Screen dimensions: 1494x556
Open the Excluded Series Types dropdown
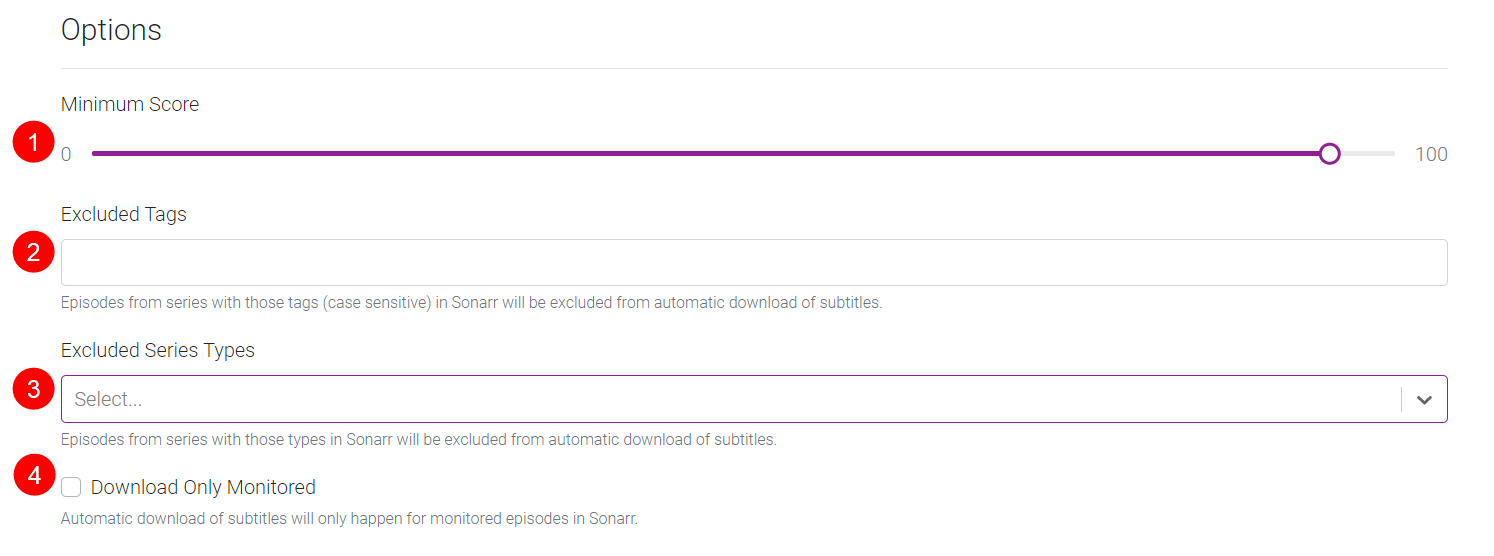coord(730,400)
